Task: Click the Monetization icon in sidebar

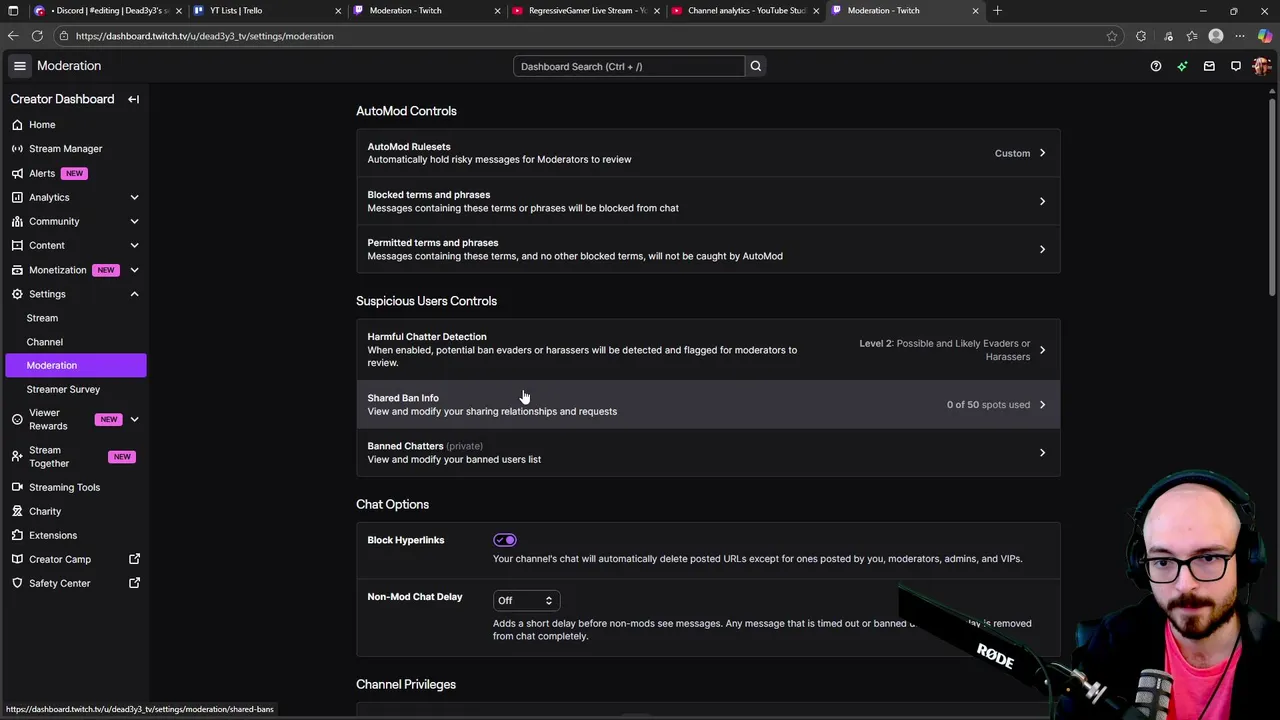Action: 17,270
